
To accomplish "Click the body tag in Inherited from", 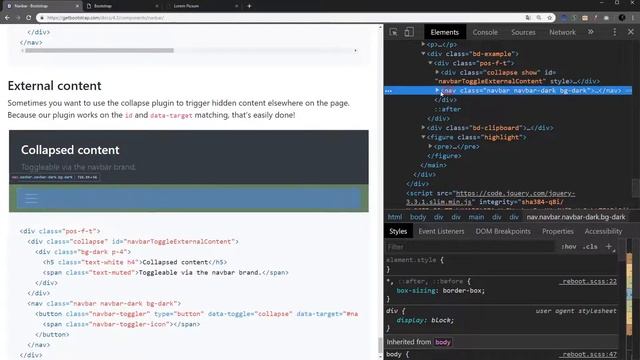I will coord(442,342).
